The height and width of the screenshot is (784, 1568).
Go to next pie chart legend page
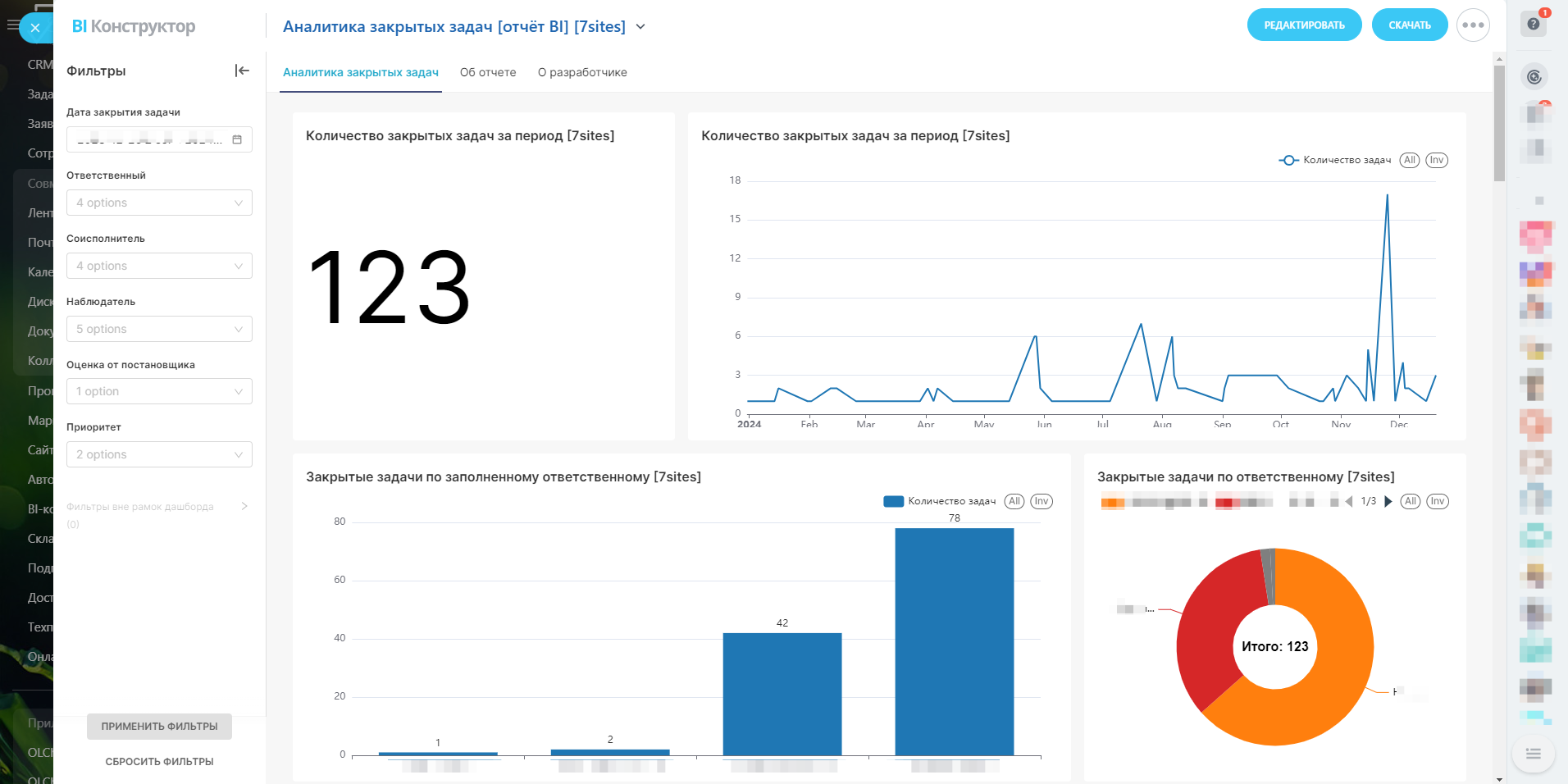1388,502
